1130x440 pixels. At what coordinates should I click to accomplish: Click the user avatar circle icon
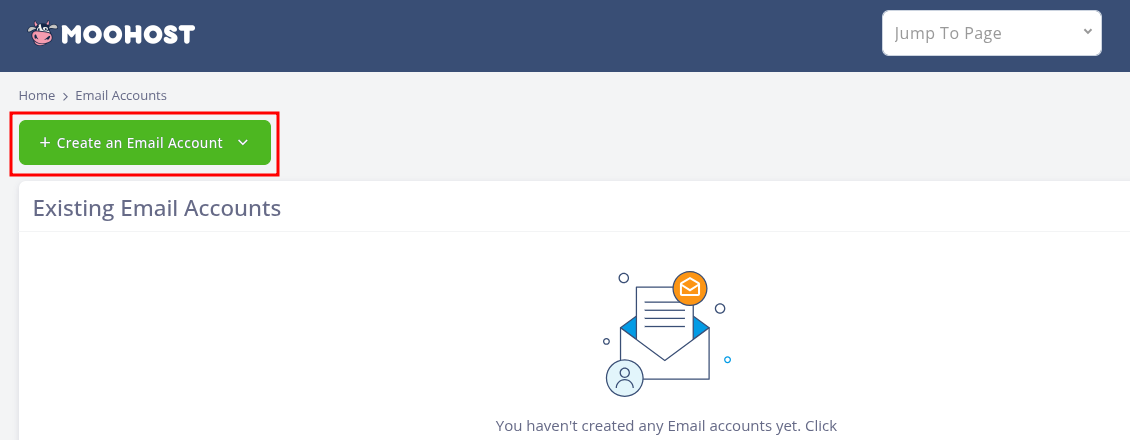coord(625,377)
